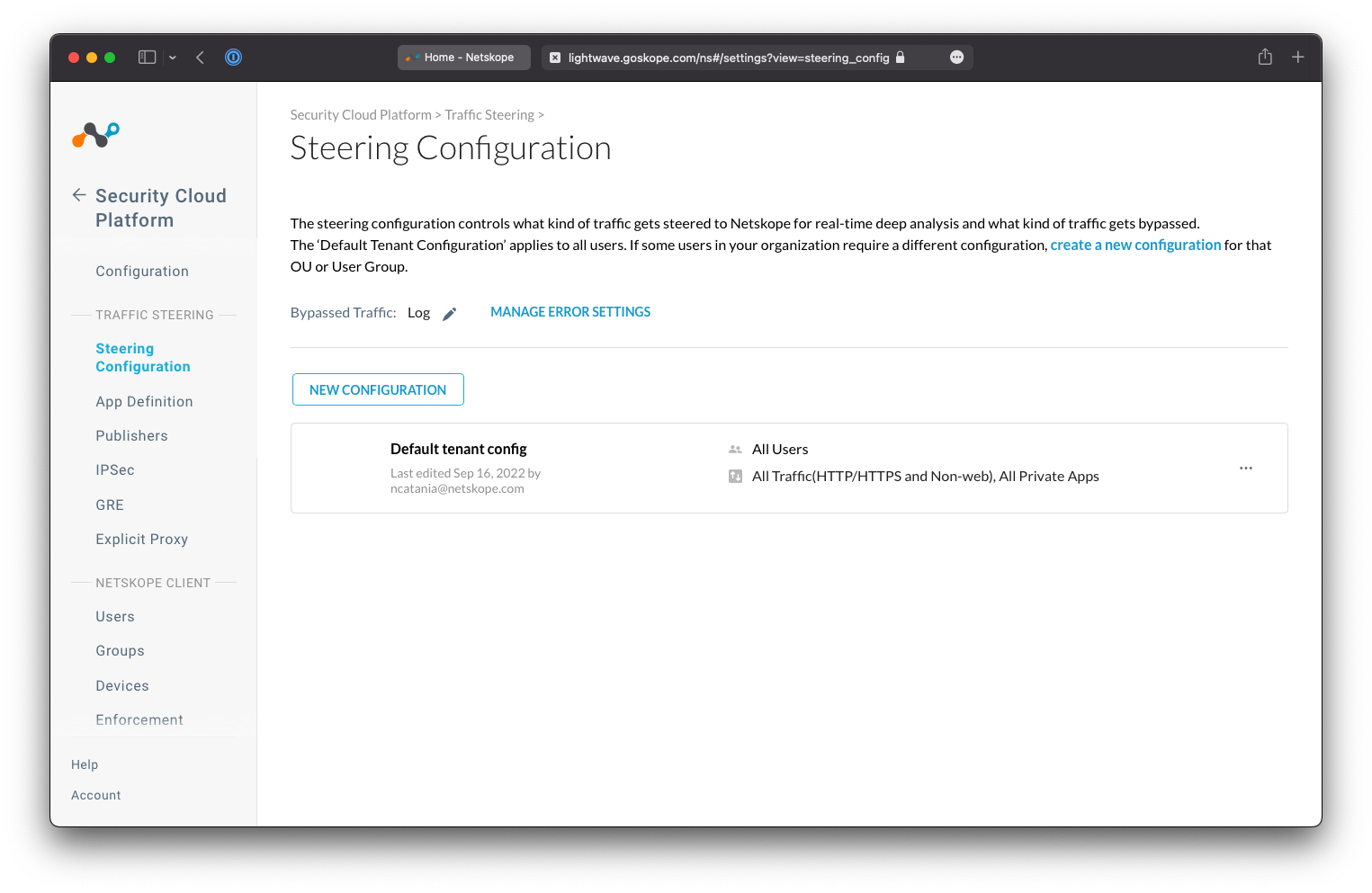Viewport: 1372px width, 893px height.
Task: Edit Bypassed Traffic with the pencil icon
Action: point(450,314)
